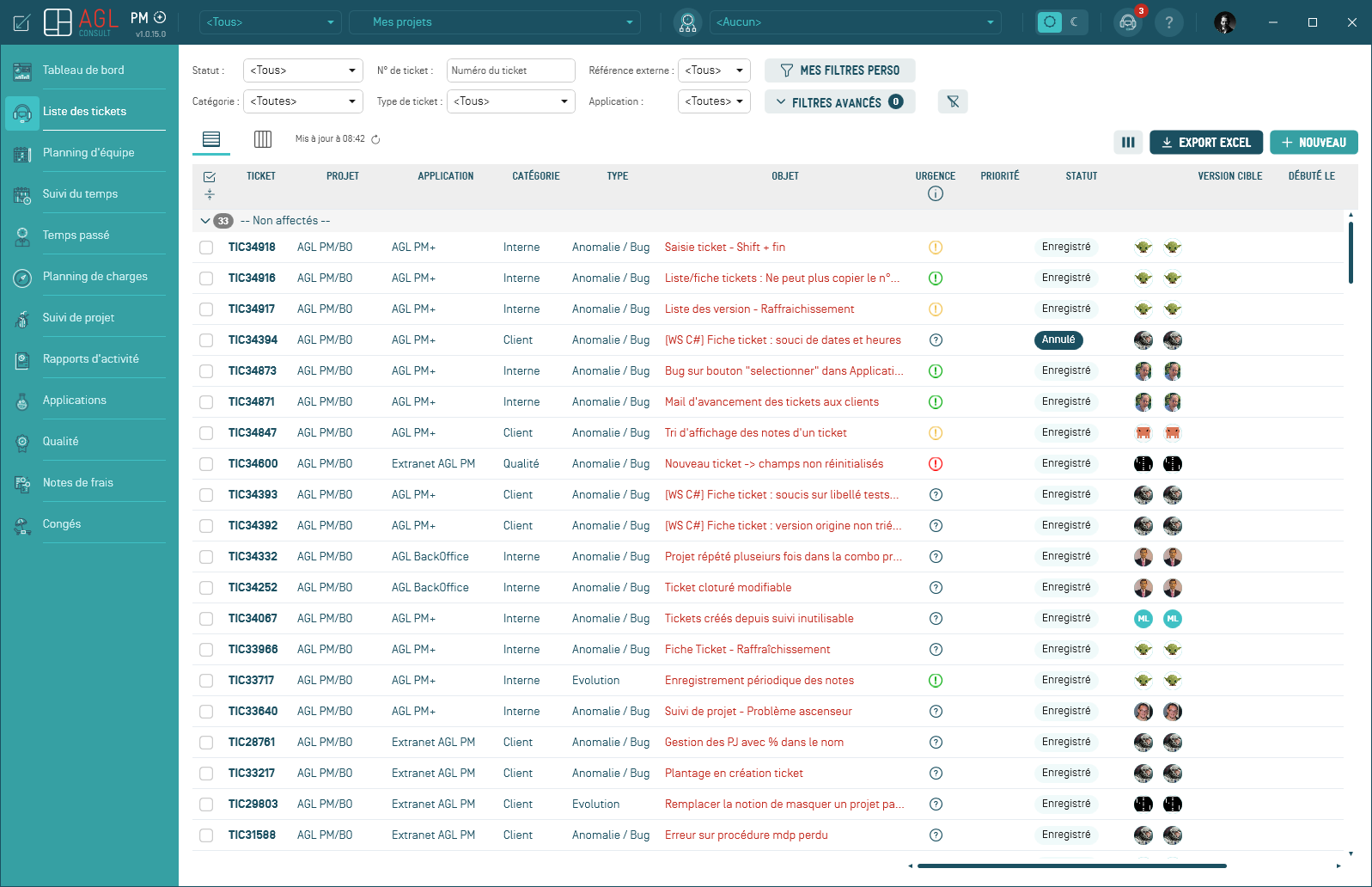Click the urgency info icon in header
Image resolution: width=1372 pixels, height=887 pixels.
click(936, 194)
